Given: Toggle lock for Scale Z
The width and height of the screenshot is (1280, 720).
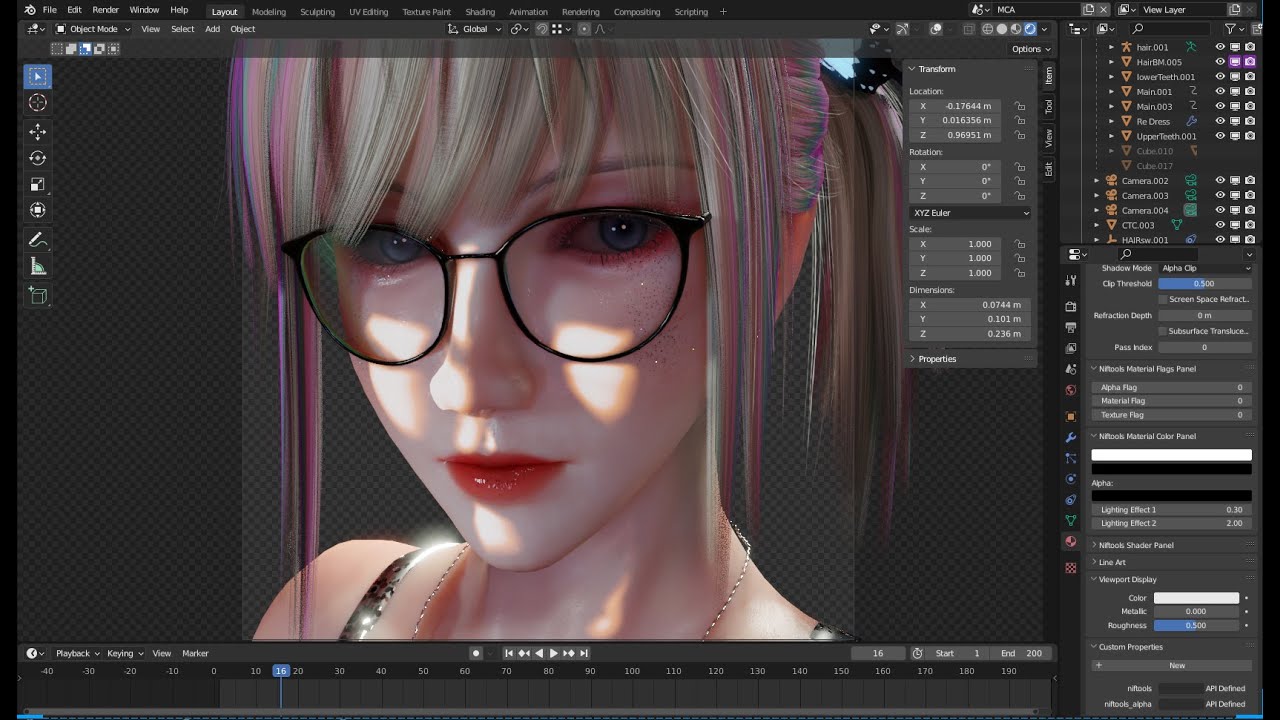Looking at the screenshot, I should tap(1019, 273).
